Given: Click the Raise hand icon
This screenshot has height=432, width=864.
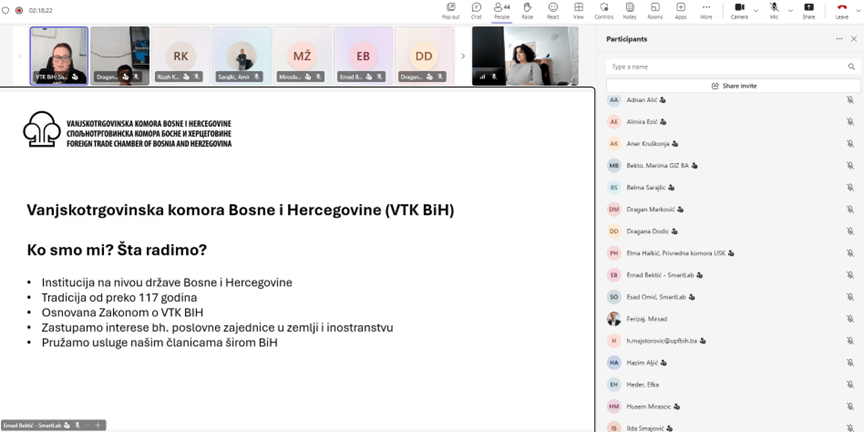Looking at the screenshot, I should point(527,10).
